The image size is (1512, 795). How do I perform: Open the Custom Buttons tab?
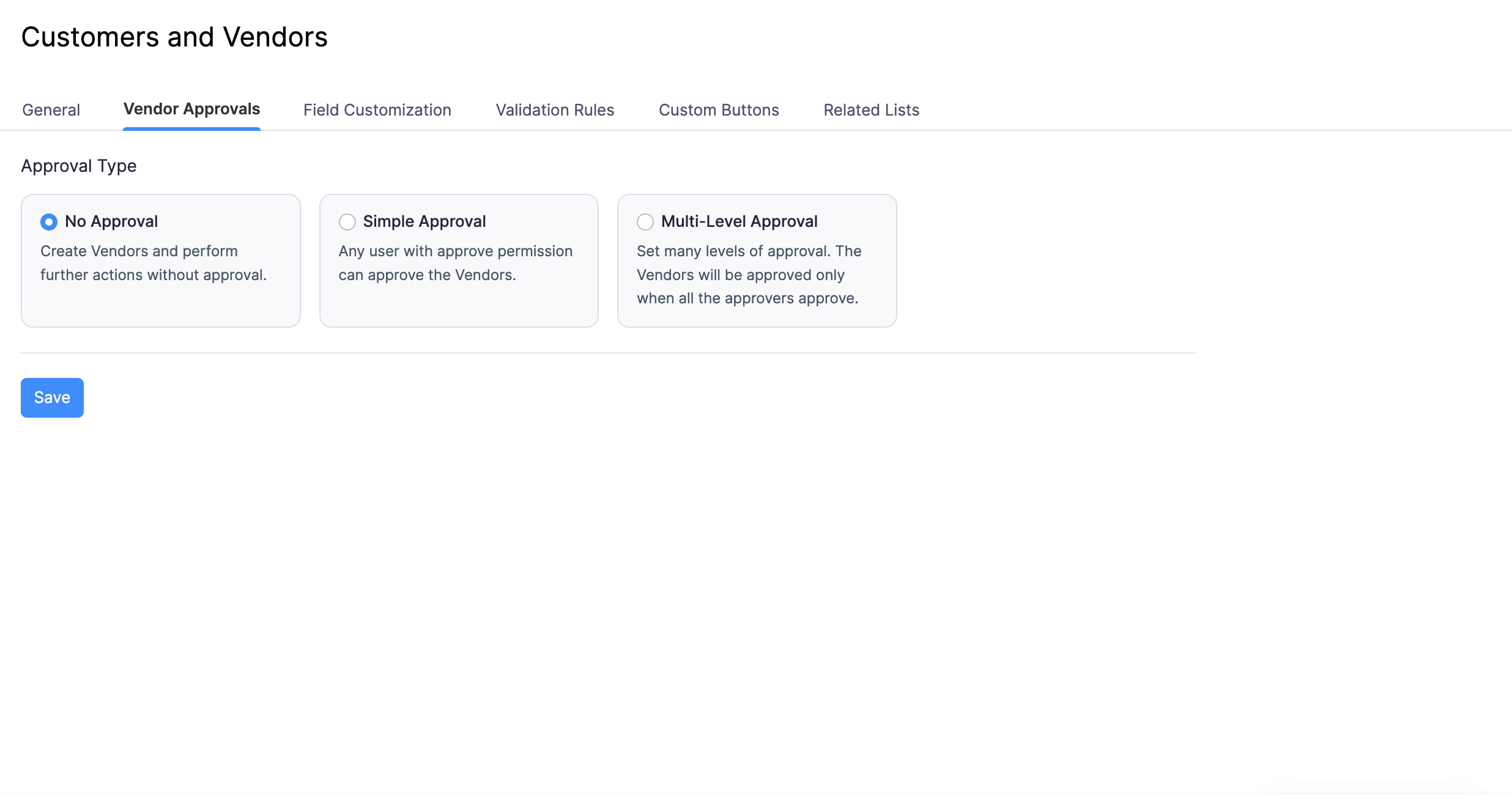(x=719, y=109)
